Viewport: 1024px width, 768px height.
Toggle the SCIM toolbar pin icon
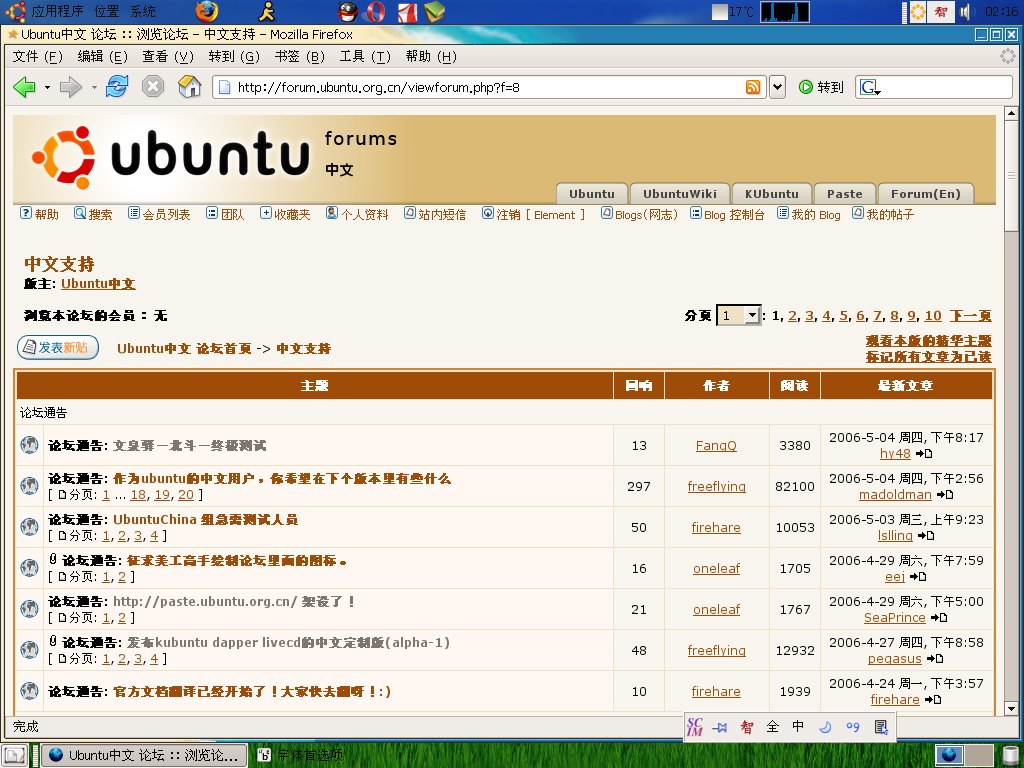coord(720,727)
